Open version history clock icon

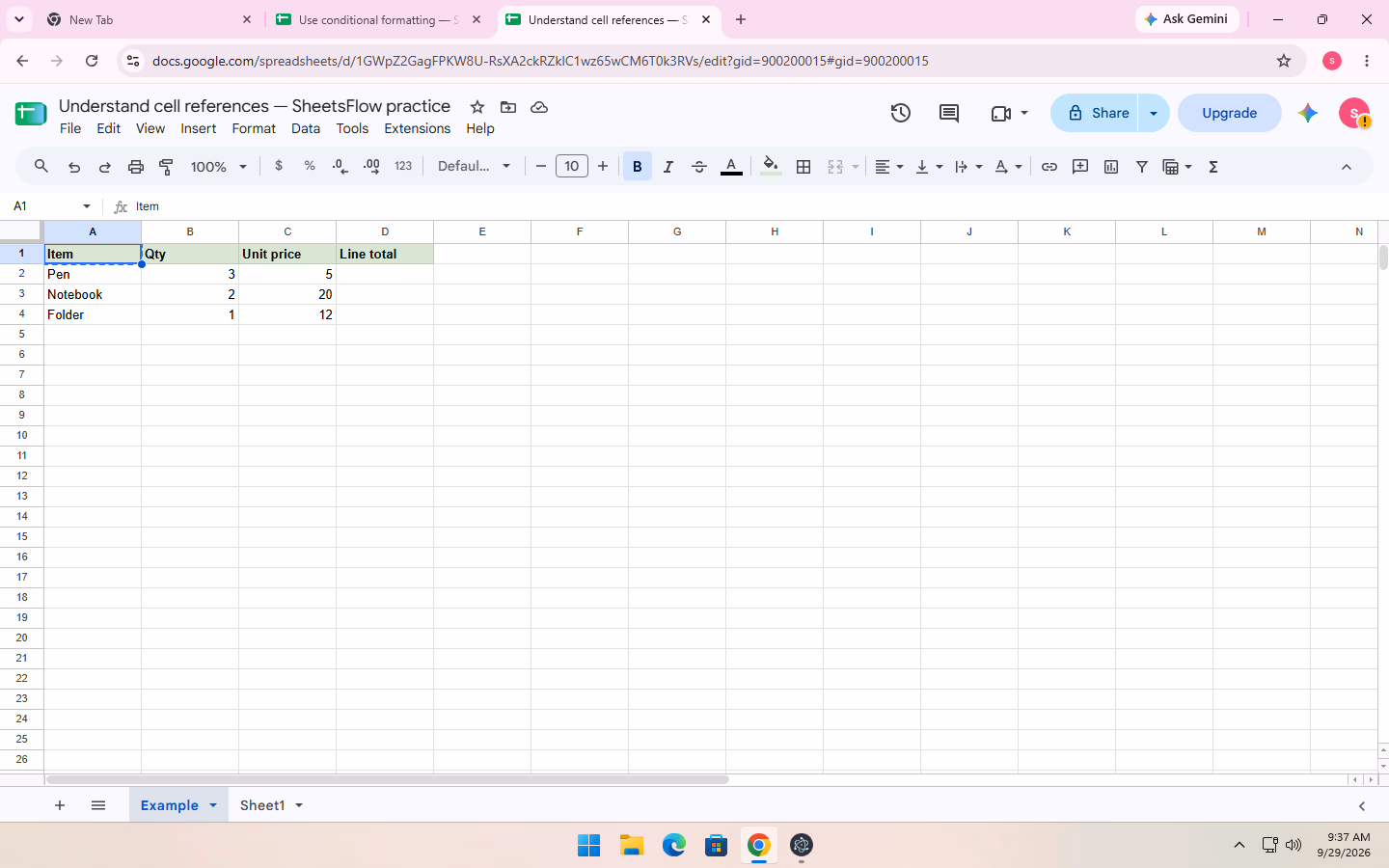click(x=901, y=113)
